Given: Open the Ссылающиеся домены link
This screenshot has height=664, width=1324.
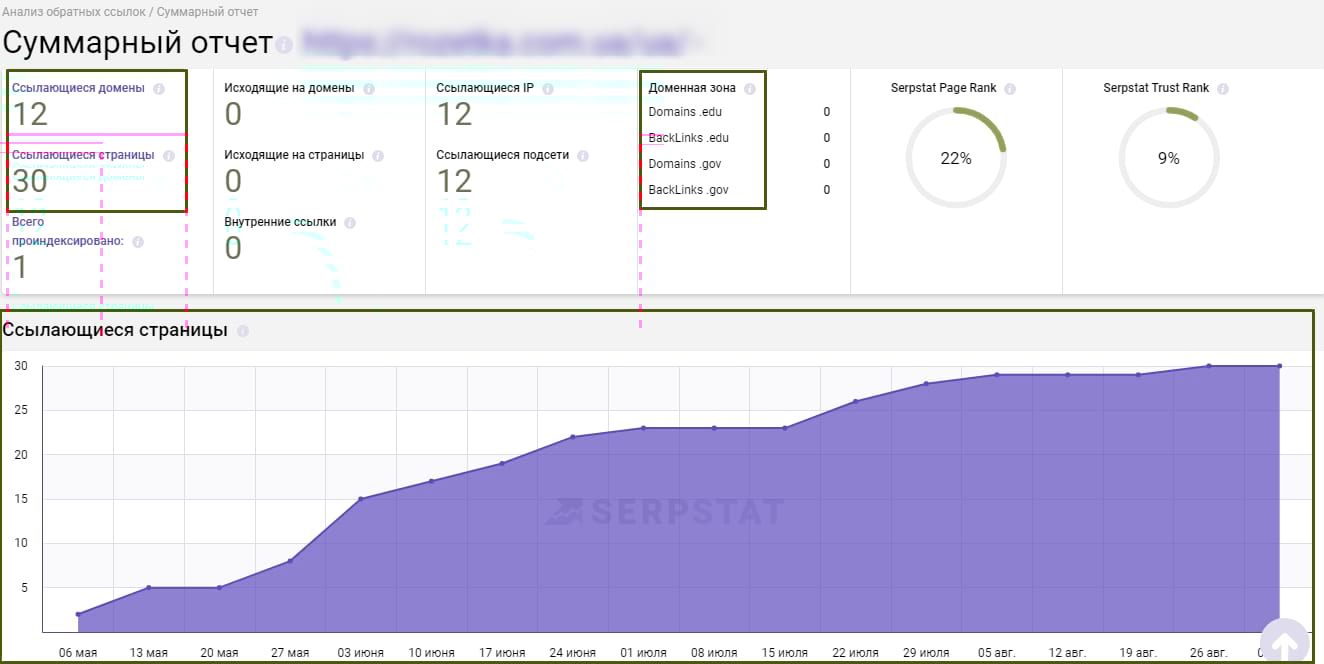Looking at the screenshot, I should point(78,88).
